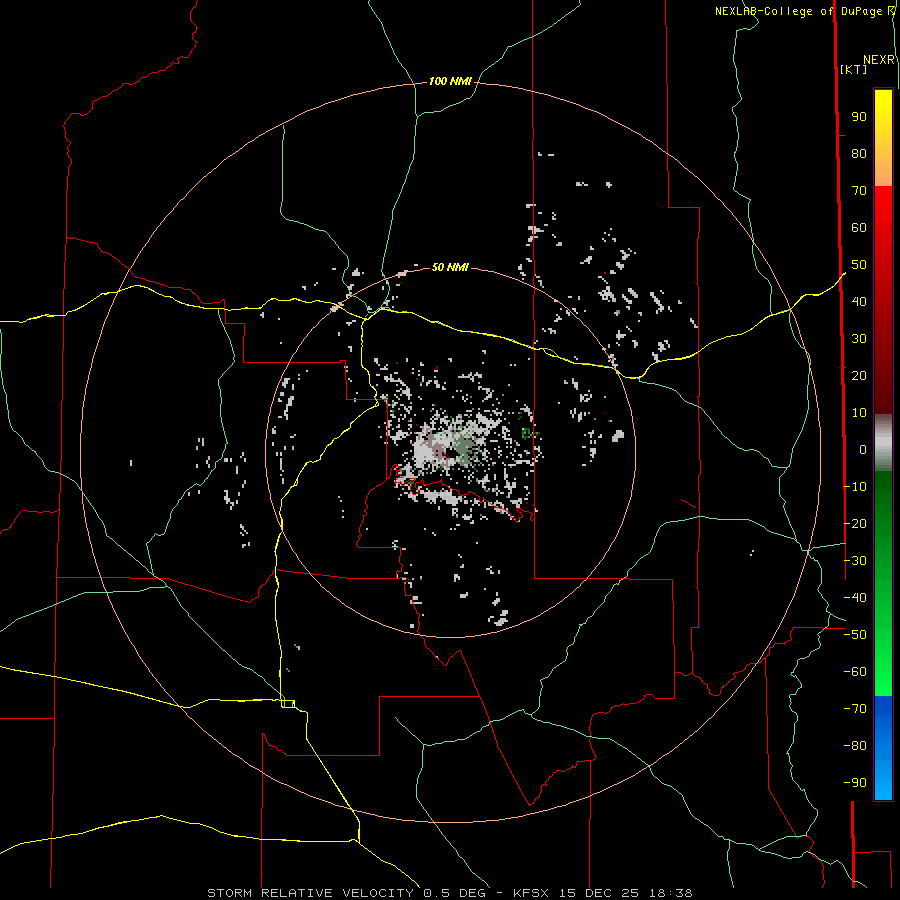The image size is (900, 900).
Task: Click the "-10" value on the velocity scale
Action: (x=855, y=487)
